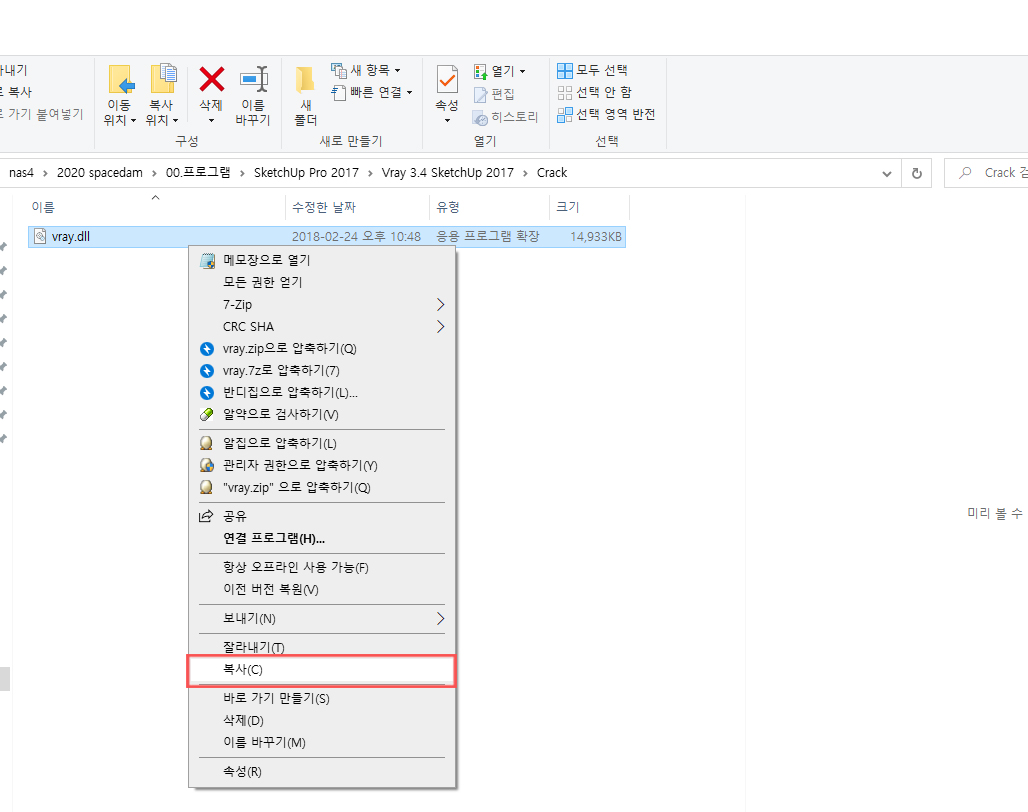This screenshot has height=812, width=1028.
Task: Click the red X Delete (삭제) icon
Action: point(211,79)
